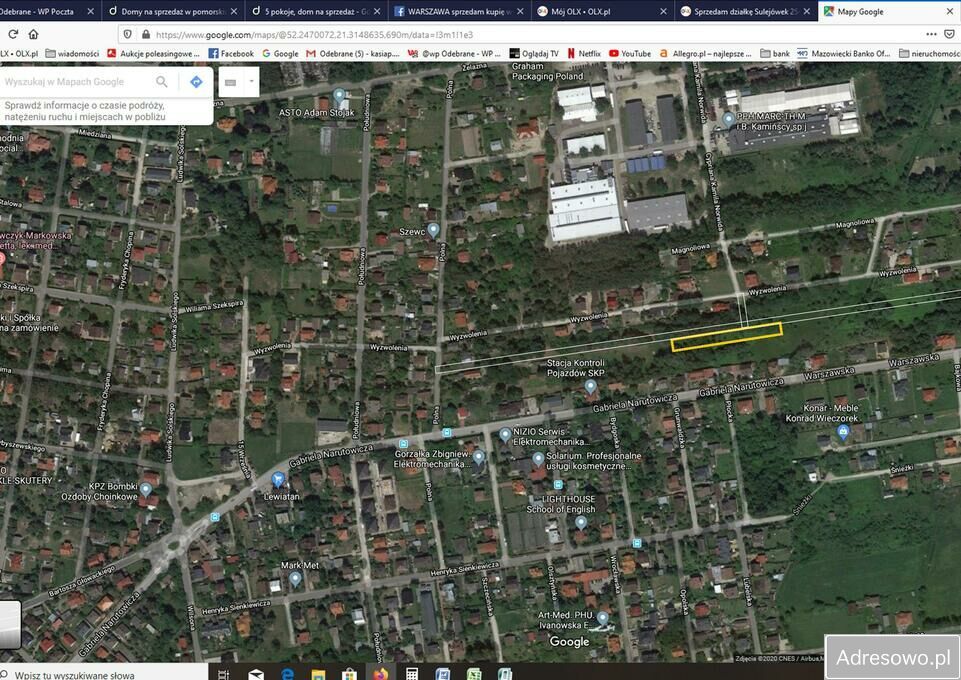
Task: Open the Calculator from the taskbar
Action: pos(412,674)
